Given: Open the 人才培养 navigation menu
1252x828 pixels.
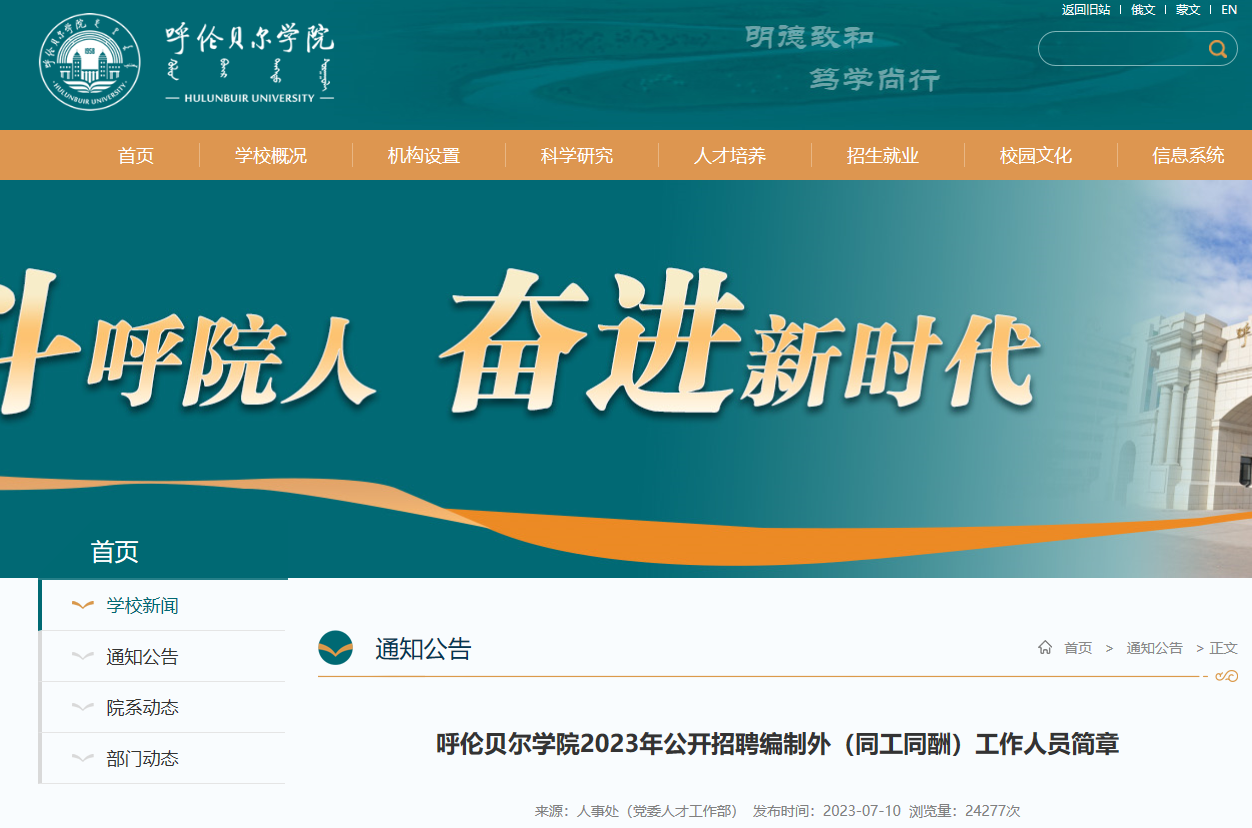Looking at the screenshot, I should point(730,155).
